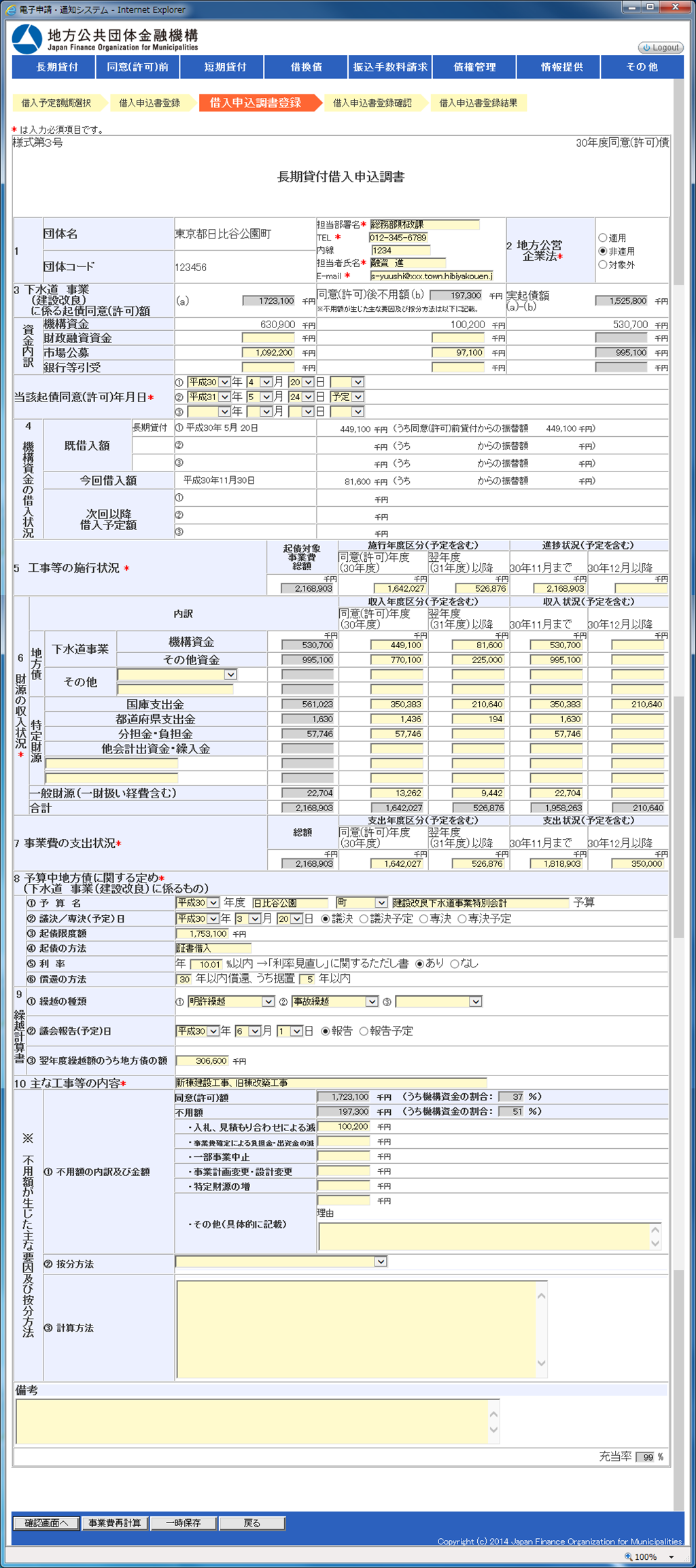696x1568 pixels.
Task: Click the 入札、見積もり合わせによる減 amount field
Action: [x=343, y=1126]
